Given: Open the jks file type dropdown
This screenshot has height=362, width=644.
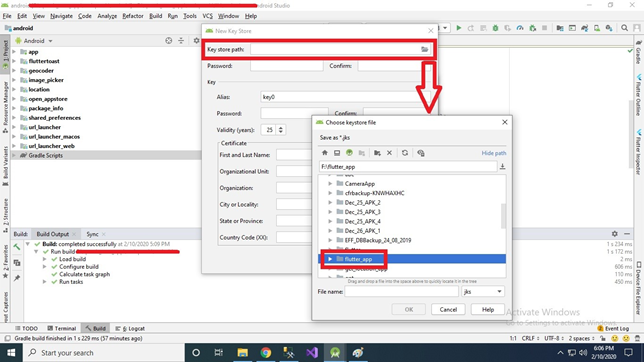Looking at the screenshot, I should tap(482, 292).
